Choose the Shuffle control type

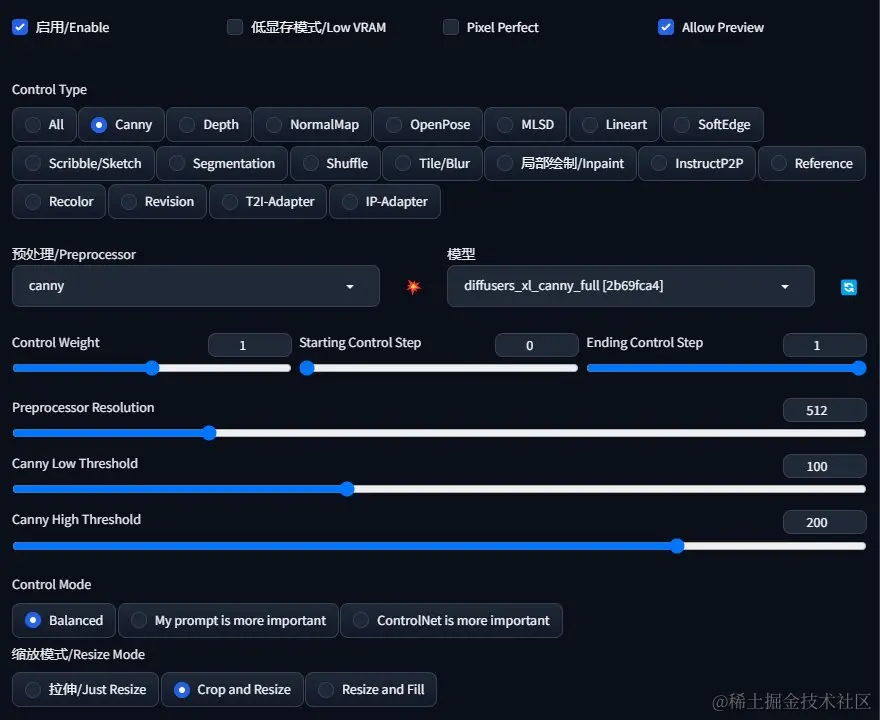[x=336, y=163]
